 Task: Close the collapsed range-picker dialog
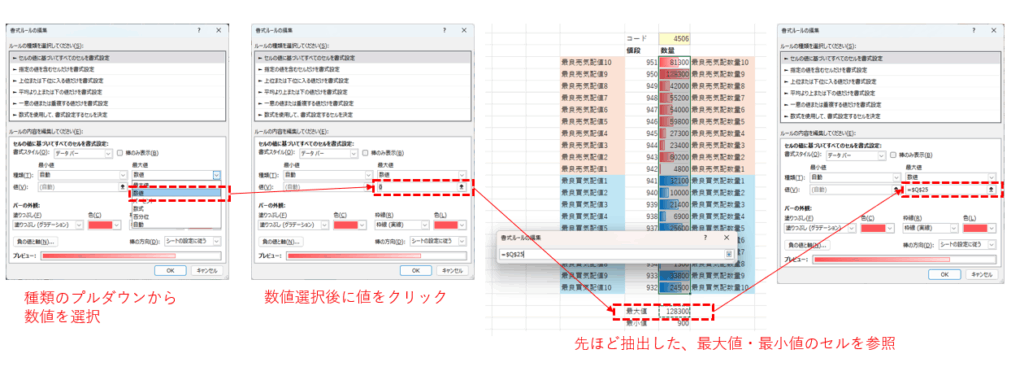[x=726, y=238]
